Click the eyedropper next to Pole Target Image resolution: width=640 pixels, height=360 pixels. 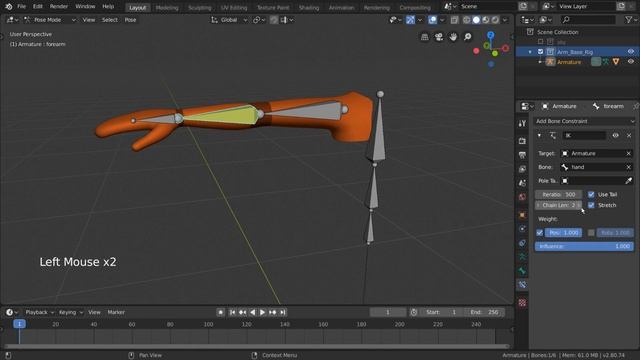(629, 181)
